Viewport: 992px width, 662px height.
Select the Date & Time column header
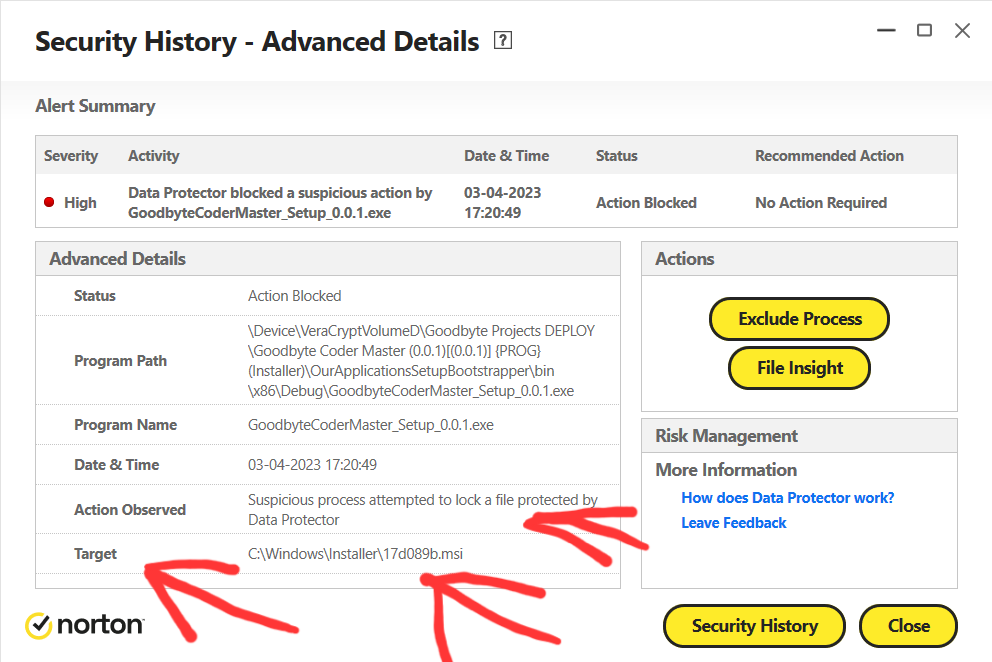tap(506, 156)
